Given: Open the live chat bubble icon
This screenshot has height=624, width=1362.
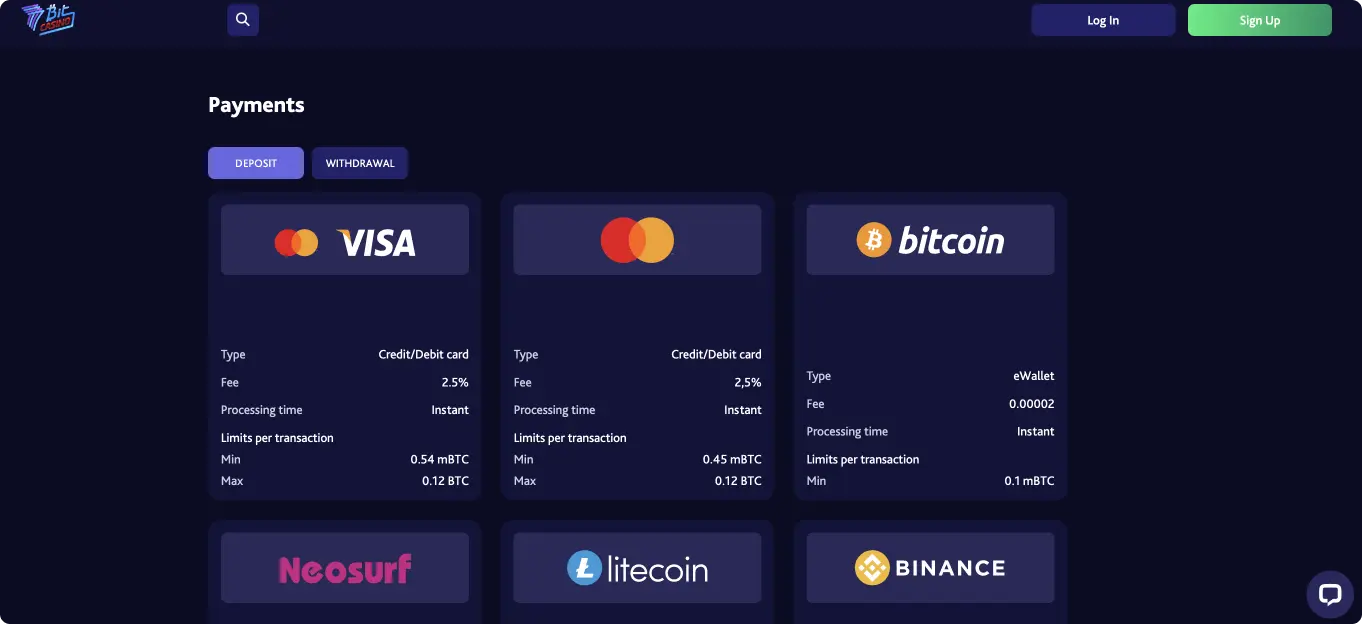Looking at the screenshot, I should tap(1329, 594).
